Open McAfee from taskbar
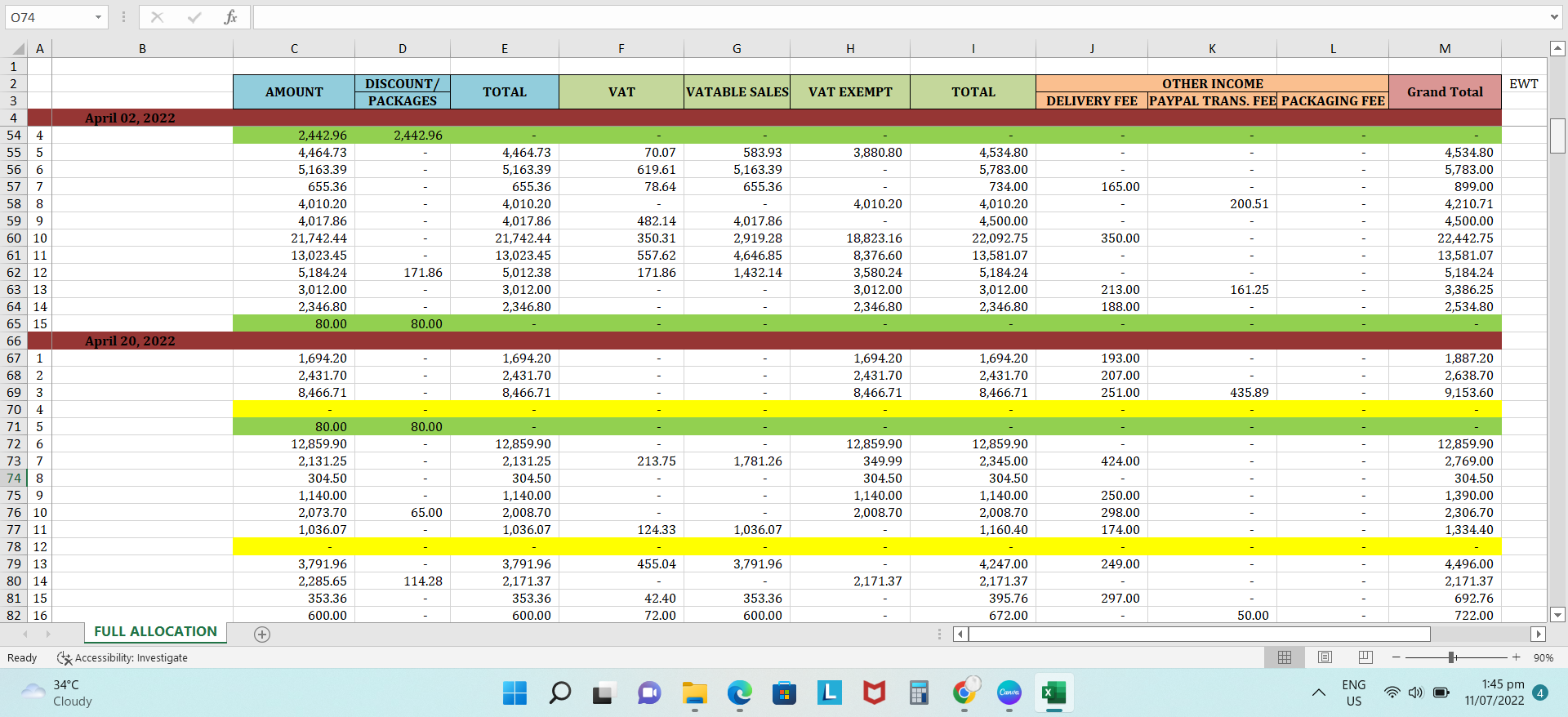Screen dimensions: 1568x717 875,693
